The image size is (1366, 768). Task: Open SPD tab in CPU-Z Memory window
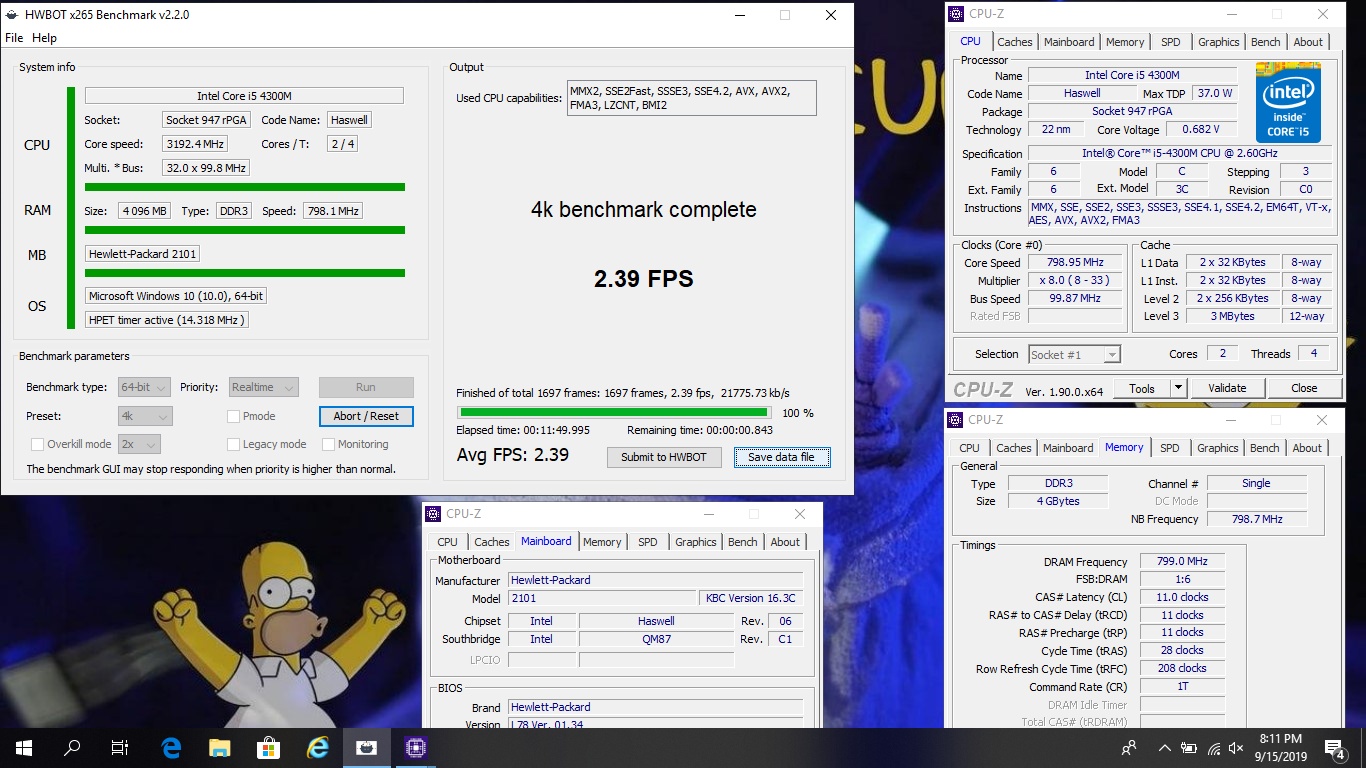1169,448
